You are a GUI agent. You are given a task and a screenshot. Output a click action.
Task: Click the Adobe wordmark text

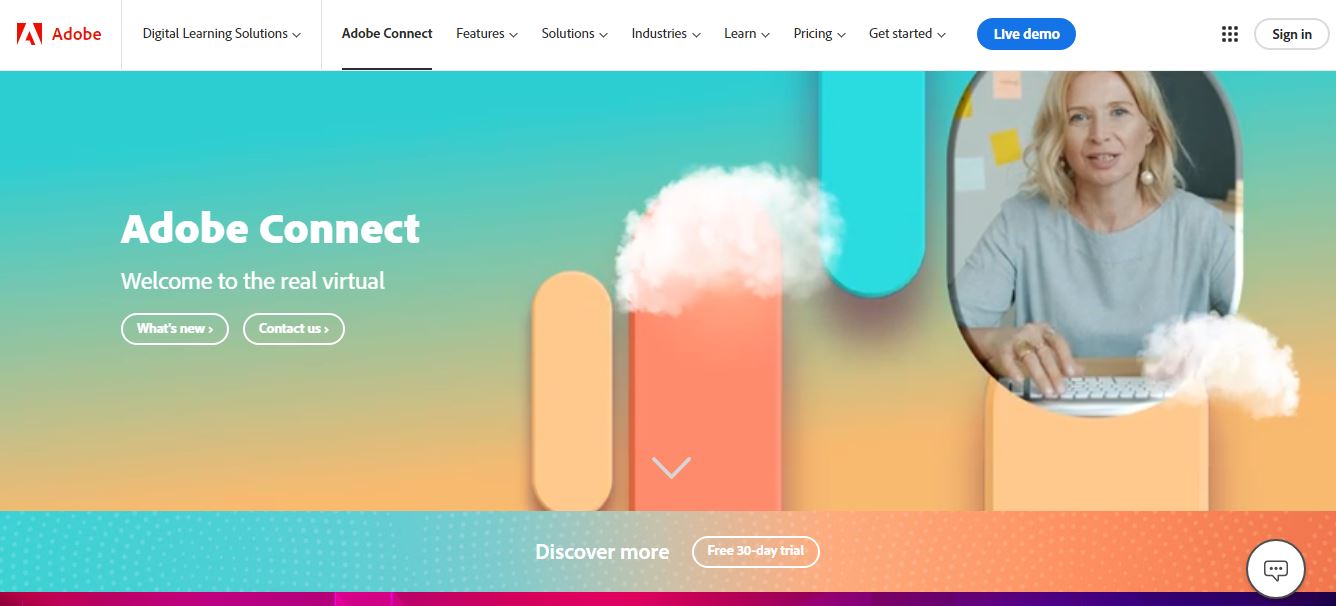77,34
